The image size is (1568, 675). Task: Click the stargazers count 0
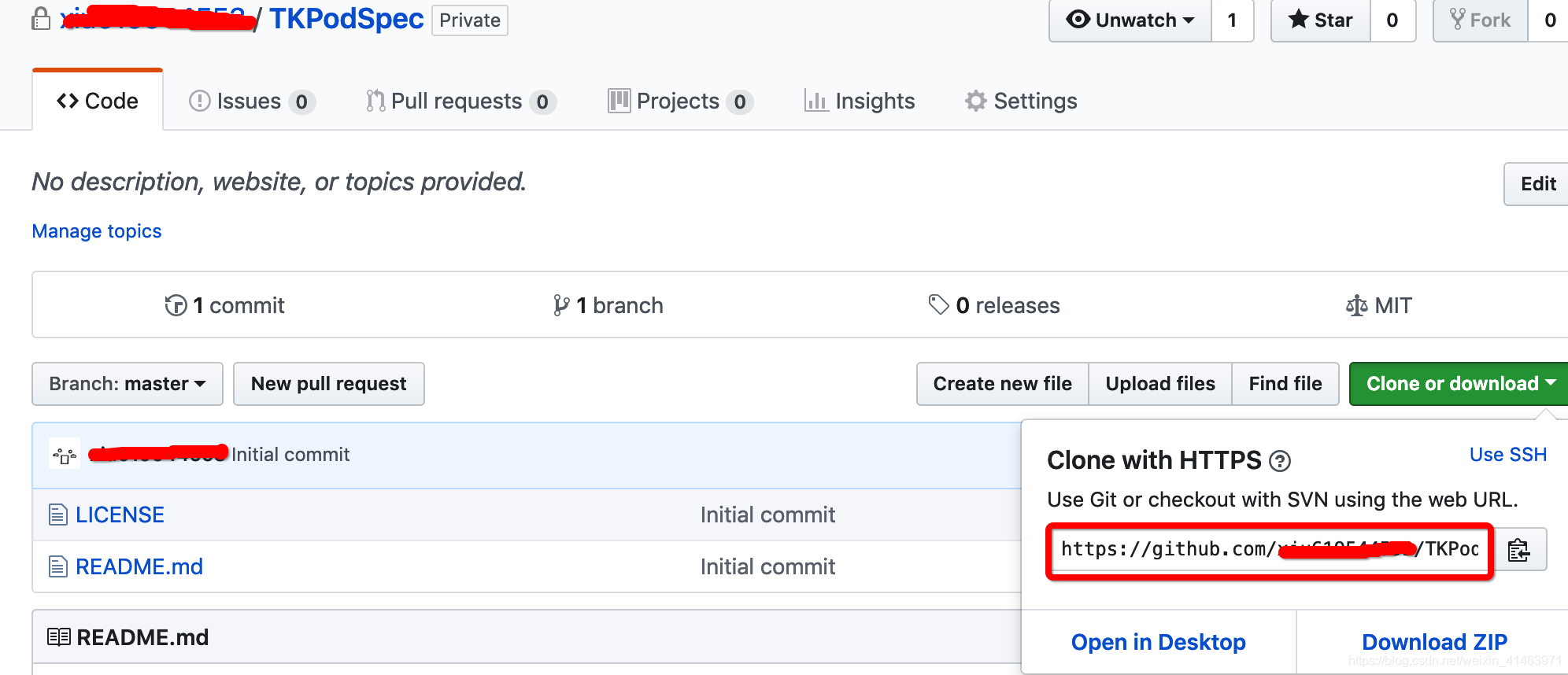point(1392,20)
